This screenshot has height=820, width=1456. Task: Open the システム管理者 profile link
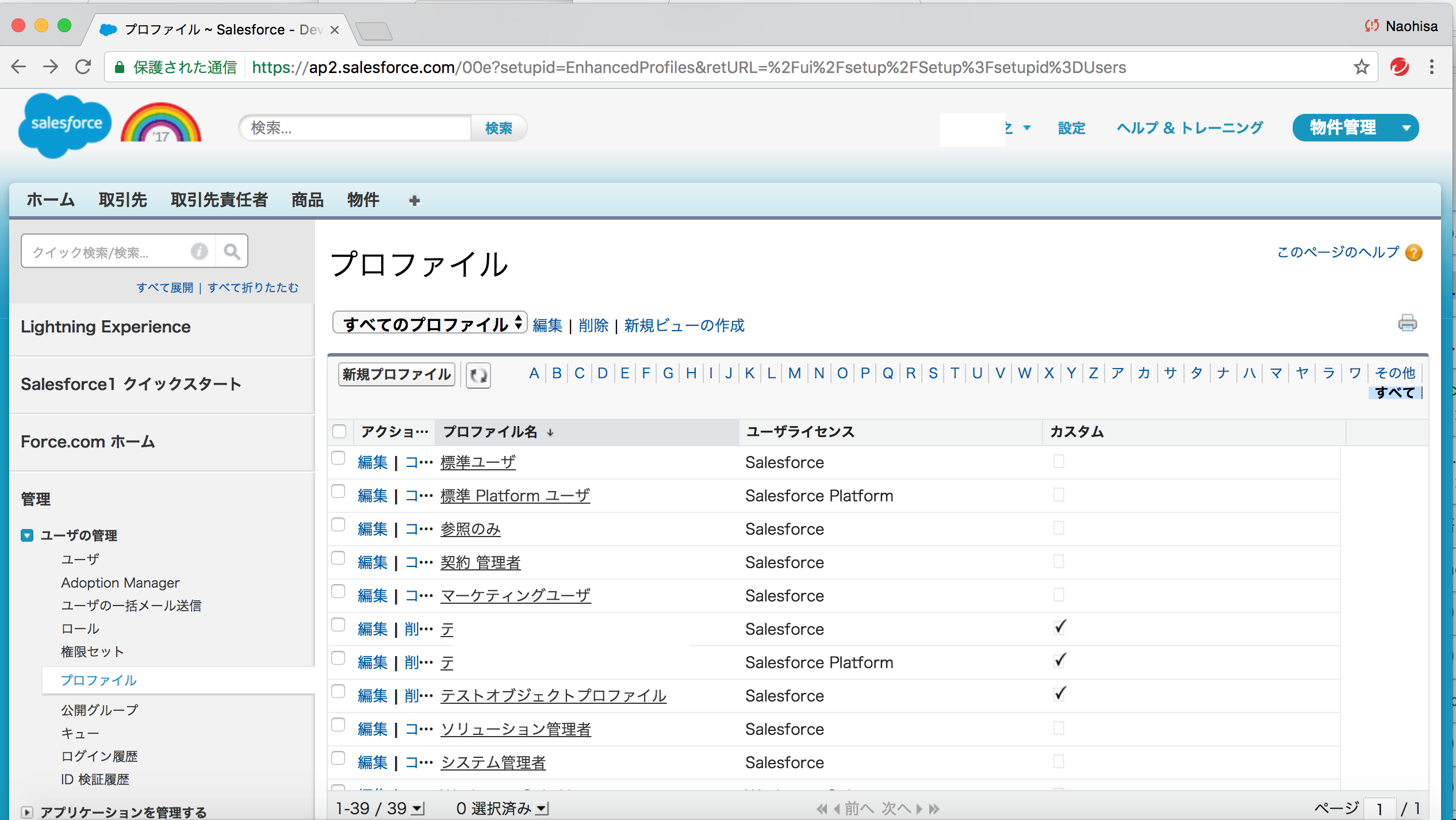tap(493, 762)
